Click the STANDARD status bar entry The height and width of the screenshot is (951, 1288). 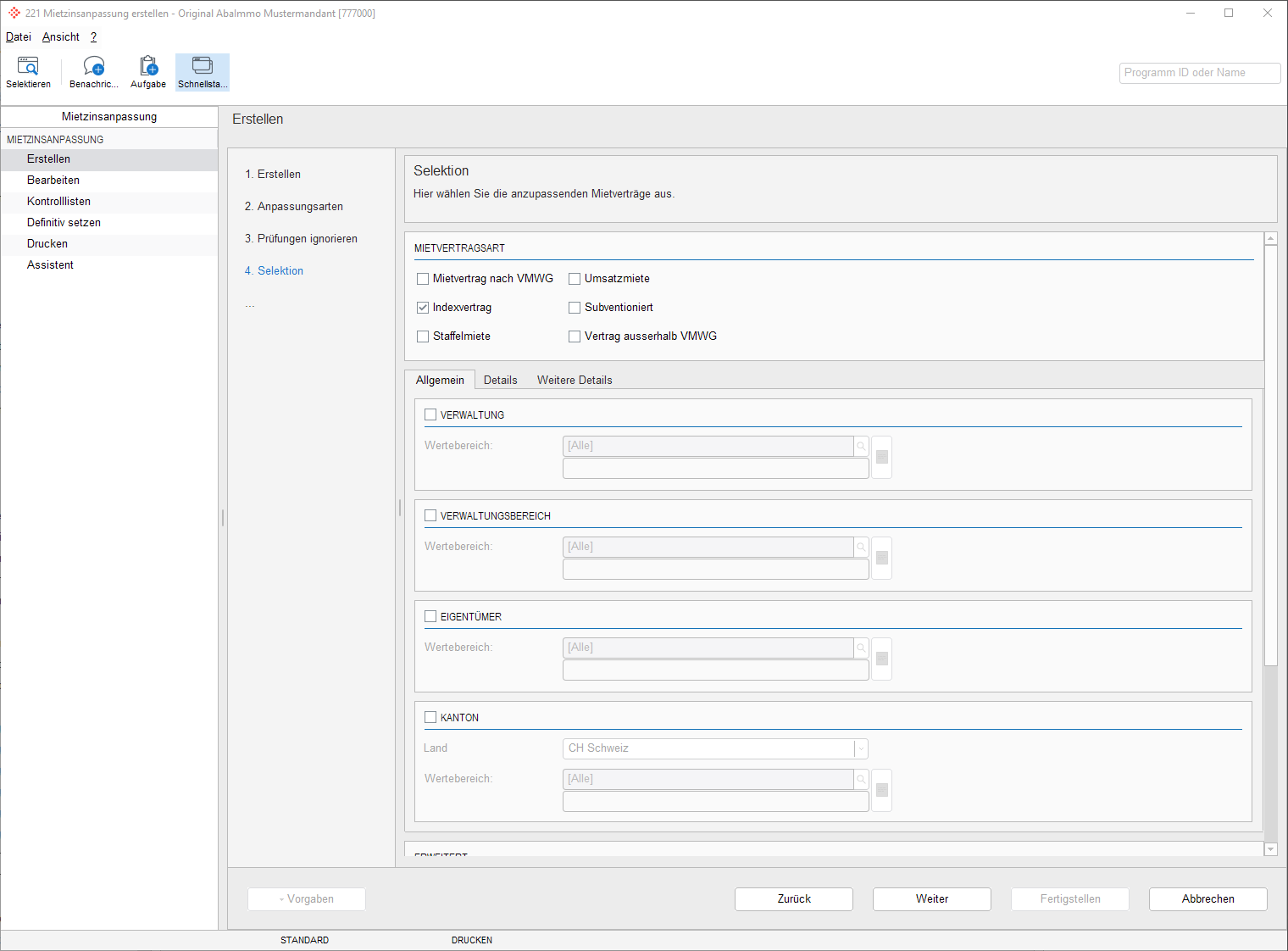pyautogui.click(x=305, y=940)
